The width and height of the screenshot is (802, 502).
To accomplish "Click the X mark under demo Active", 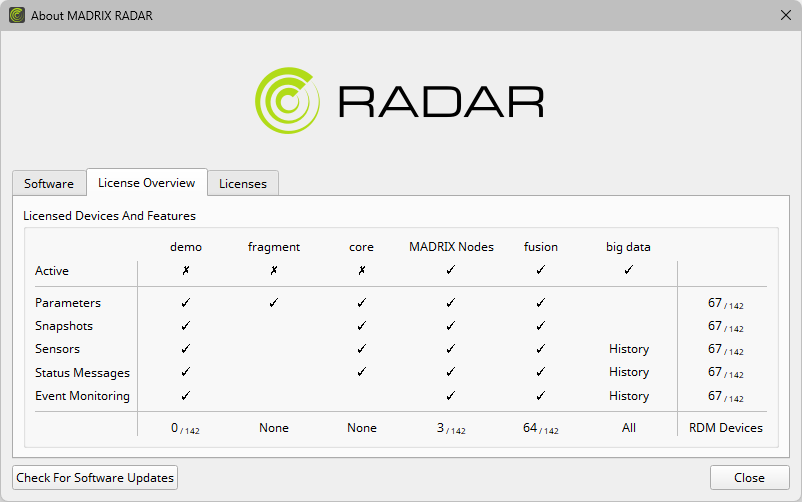I will (186, 270).
